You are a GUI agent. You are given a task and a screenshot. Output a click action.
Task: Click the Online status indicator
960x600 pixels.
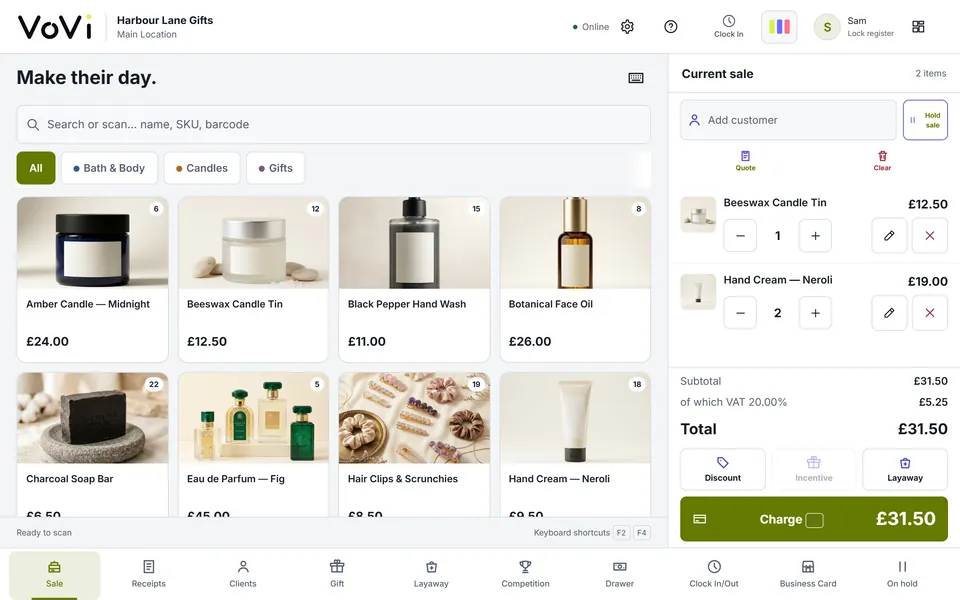pyautogui.click(x=590, y=27)
